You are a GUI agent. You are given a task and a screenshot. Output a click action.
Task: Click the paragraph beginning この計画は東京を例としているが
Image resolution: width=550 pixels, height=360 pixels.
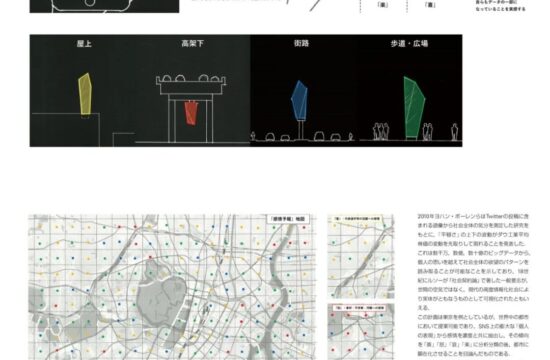(473, 335)
